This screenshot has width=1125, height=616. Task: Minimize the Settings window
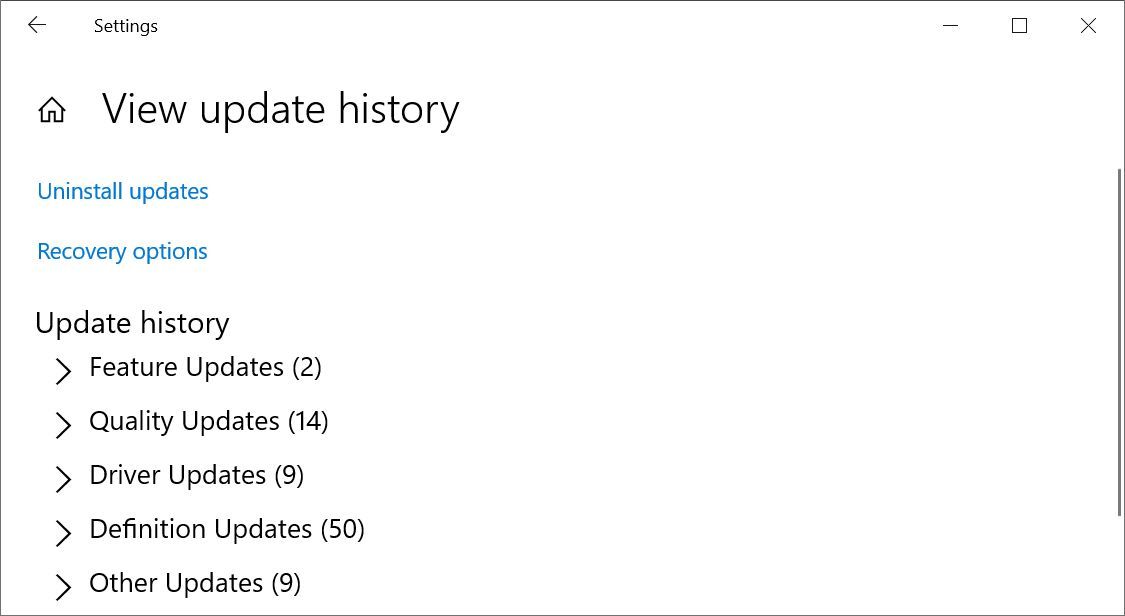coord(949,25)
